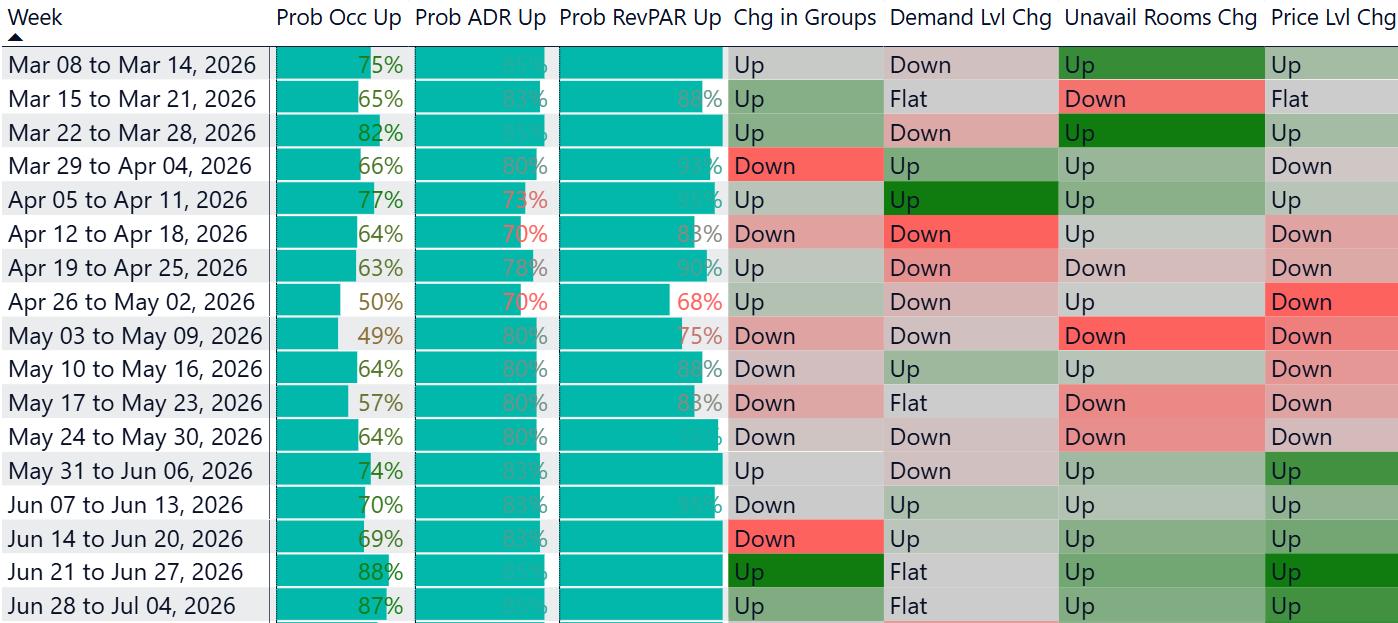Select the 68% Prob RevPAR Up cell

(640, 302)
